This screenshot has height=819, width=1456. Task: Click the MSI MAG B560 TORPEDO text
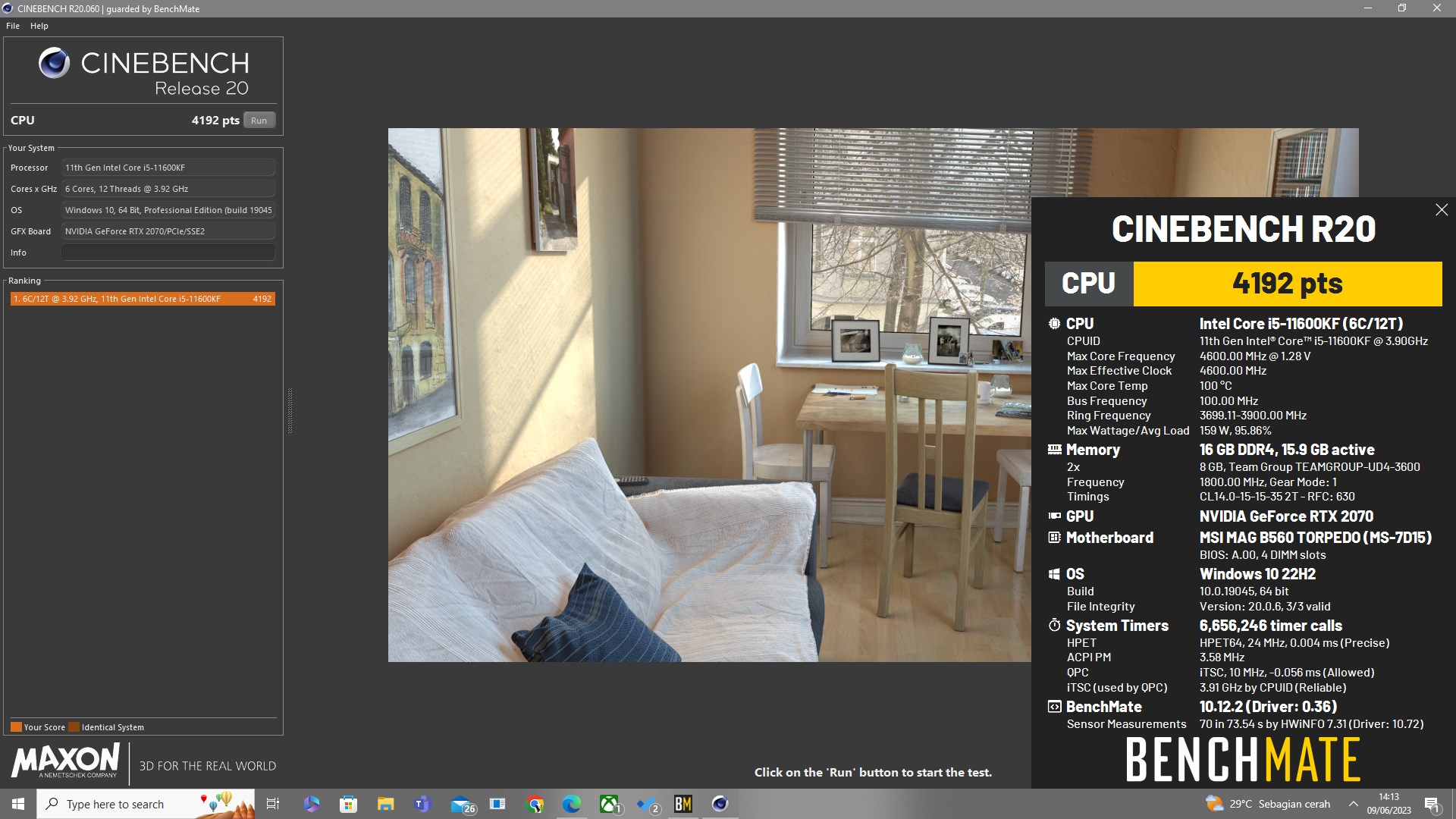pyautogui.click(x=1316, y=538)
